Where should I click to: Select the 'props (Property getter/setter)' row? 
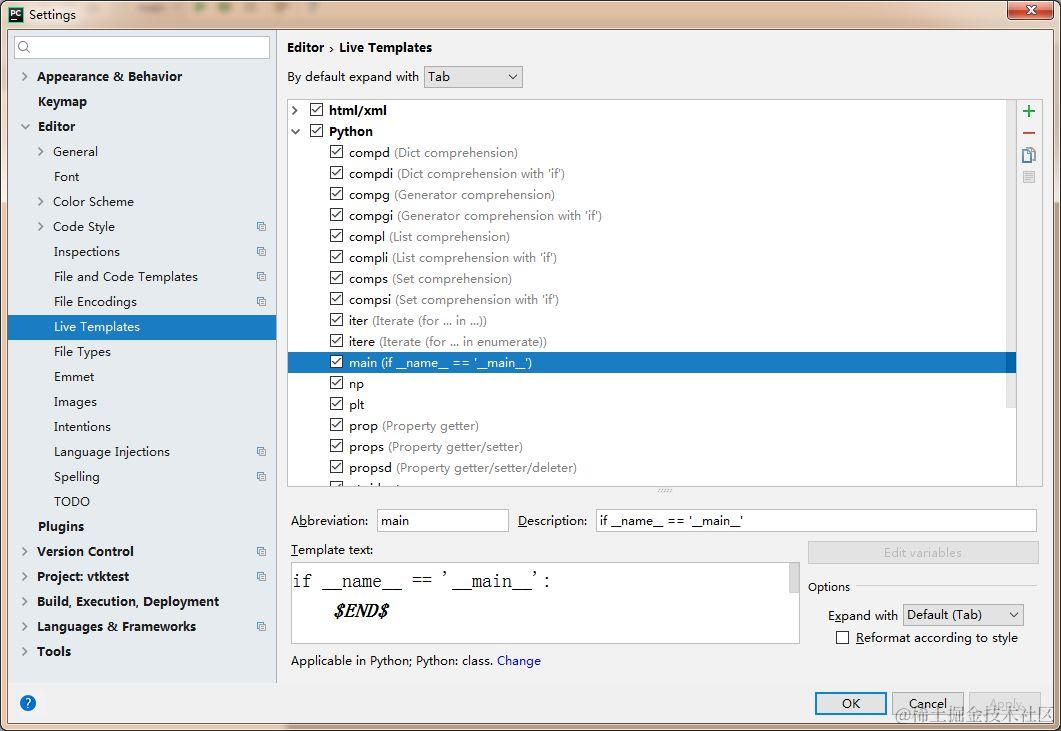(x=652, y=446)
